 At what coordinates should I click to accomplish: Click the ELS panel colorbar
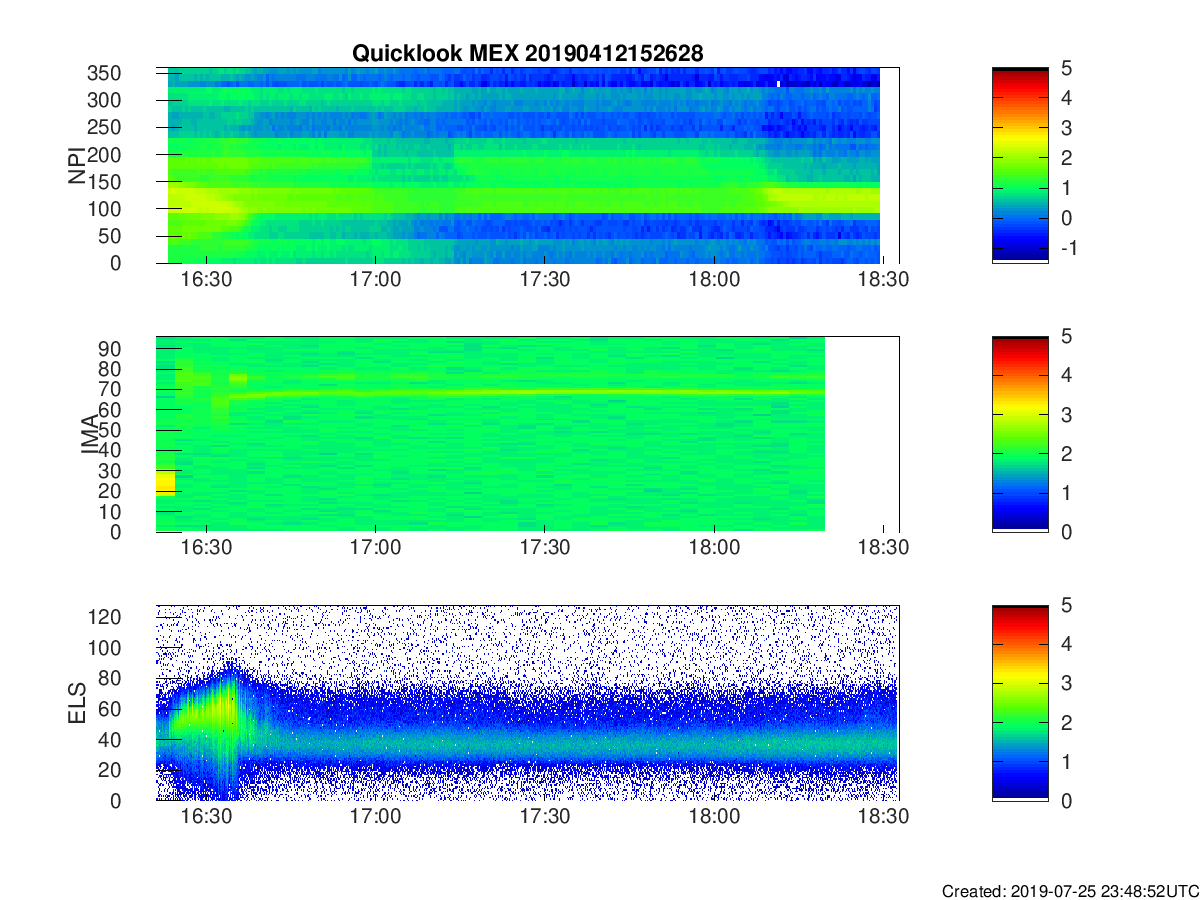click(1020, 702)
